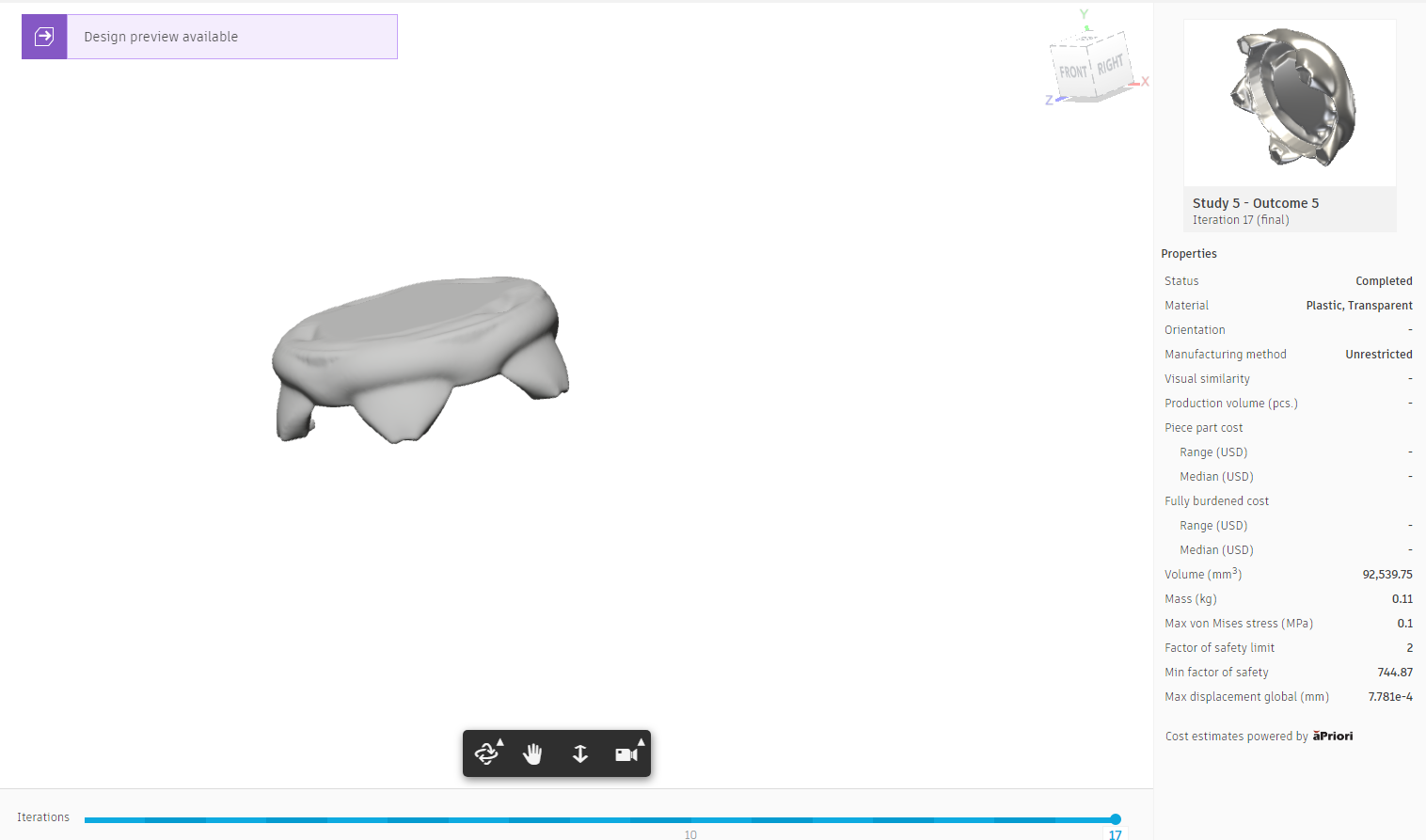Select the Study 5 - Outcome 5 entry
The height and width of the screenshot is (840, 1426).
(x=1255, y=203)
